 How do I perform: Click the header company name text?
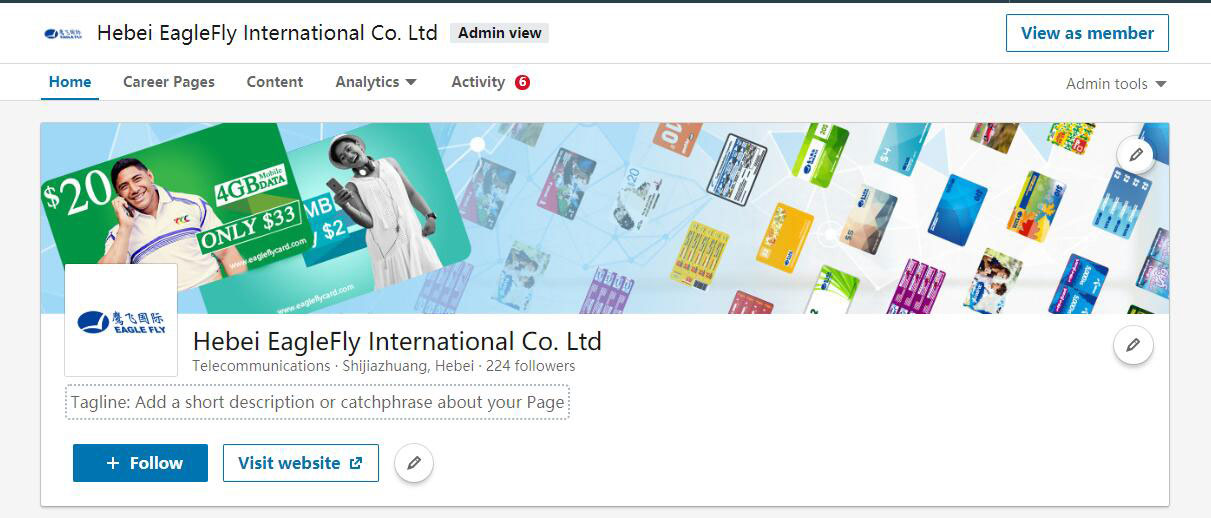267,33
